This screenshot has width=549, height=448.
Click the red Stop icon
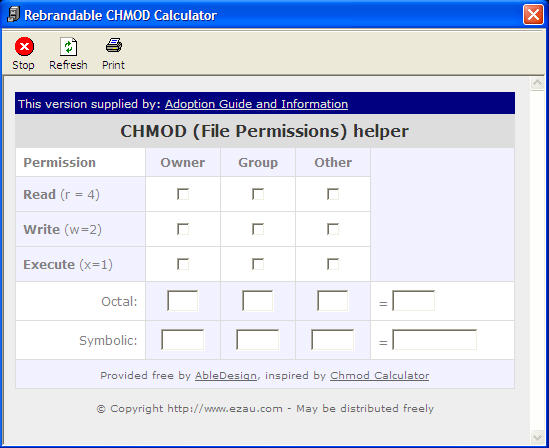click(24, 47)
